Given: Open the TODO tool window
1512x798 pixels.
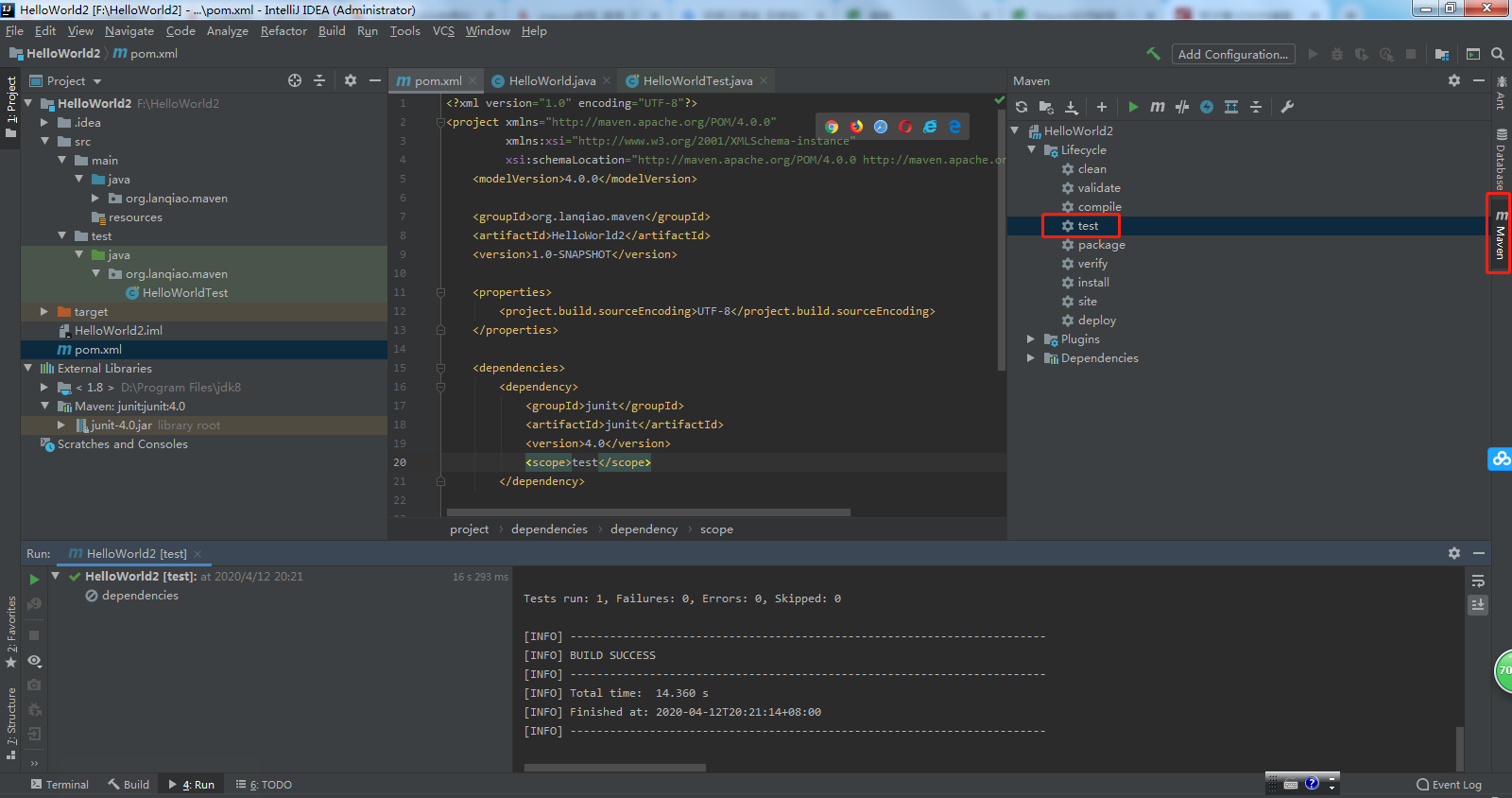Looking at the screenshot, I should (x=264, y=785).
